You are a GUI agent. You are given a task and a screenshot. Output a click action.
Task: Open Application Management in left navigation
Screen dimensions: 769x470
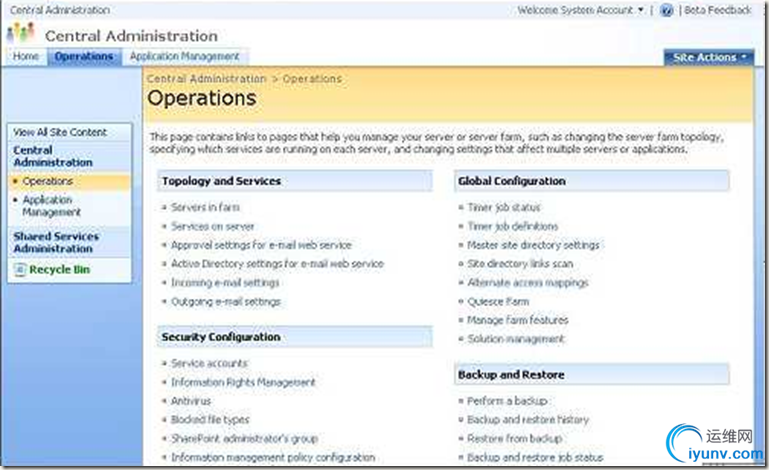point(51,206)
